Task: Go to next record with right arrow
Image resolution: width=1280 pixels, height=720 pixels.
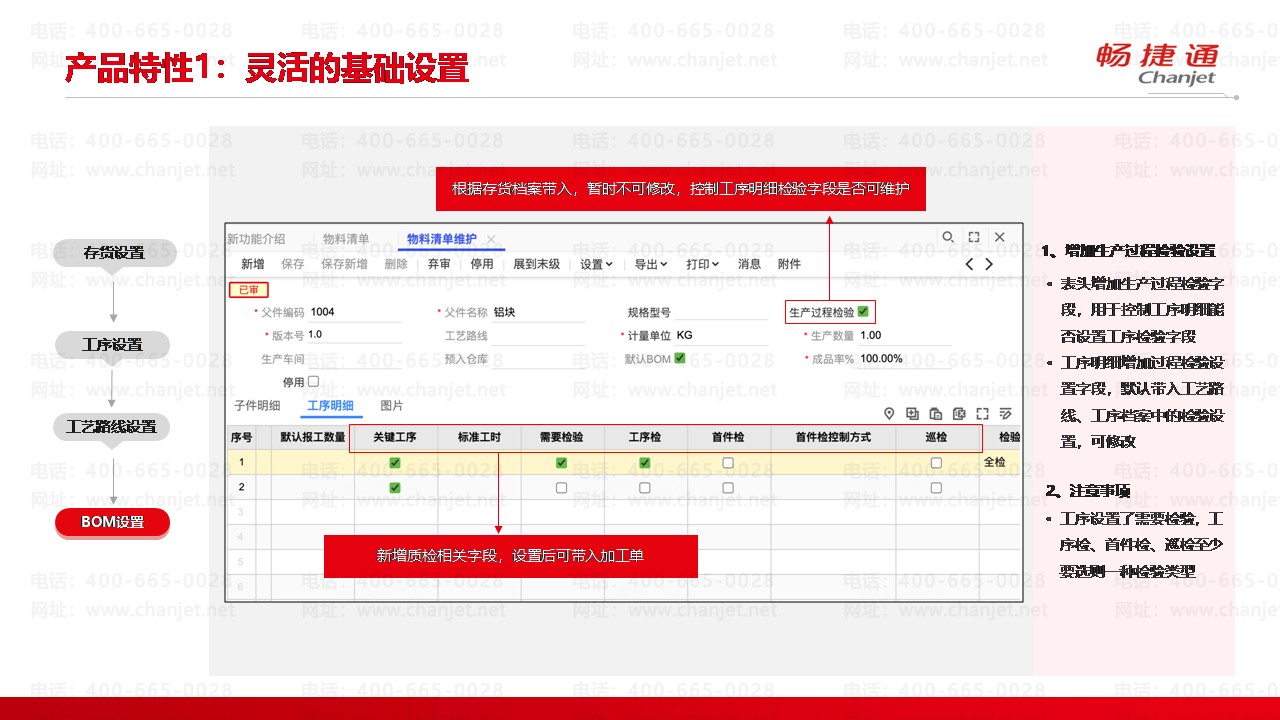Action: pos(989,264)
